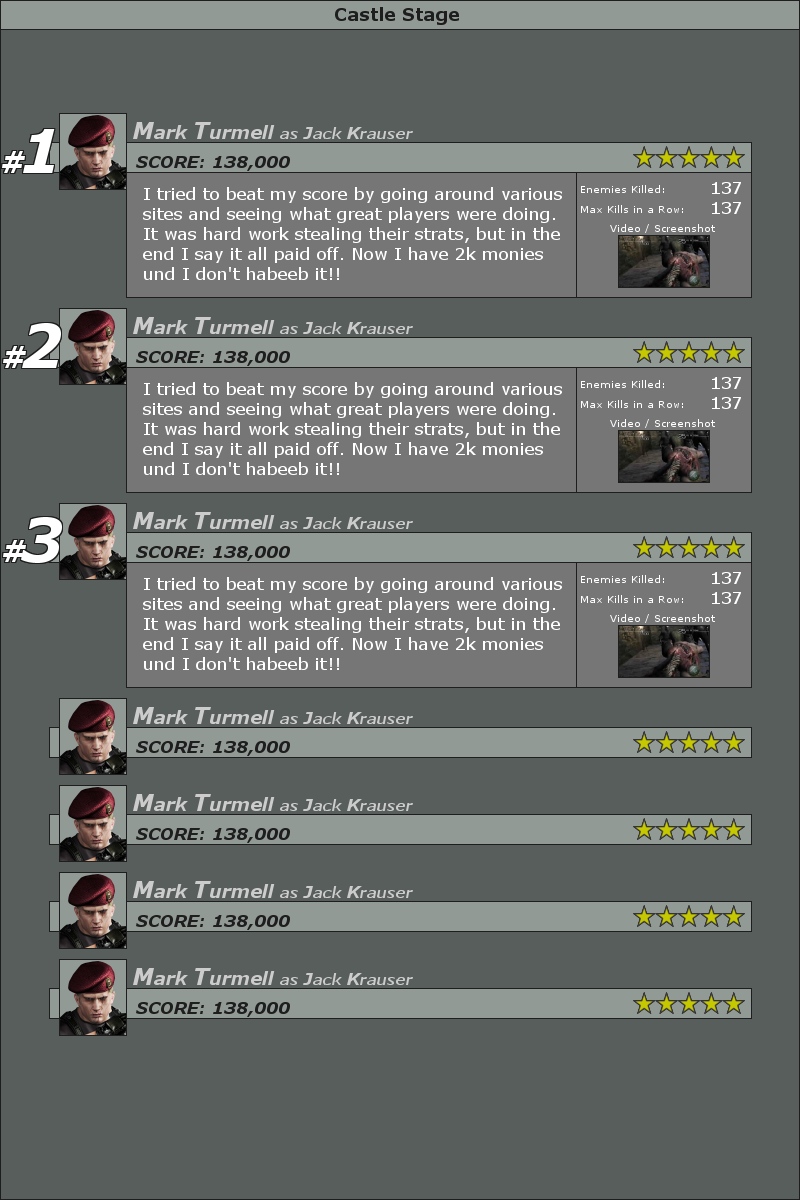Click the star rating on the #1 entry

[689, 157]
